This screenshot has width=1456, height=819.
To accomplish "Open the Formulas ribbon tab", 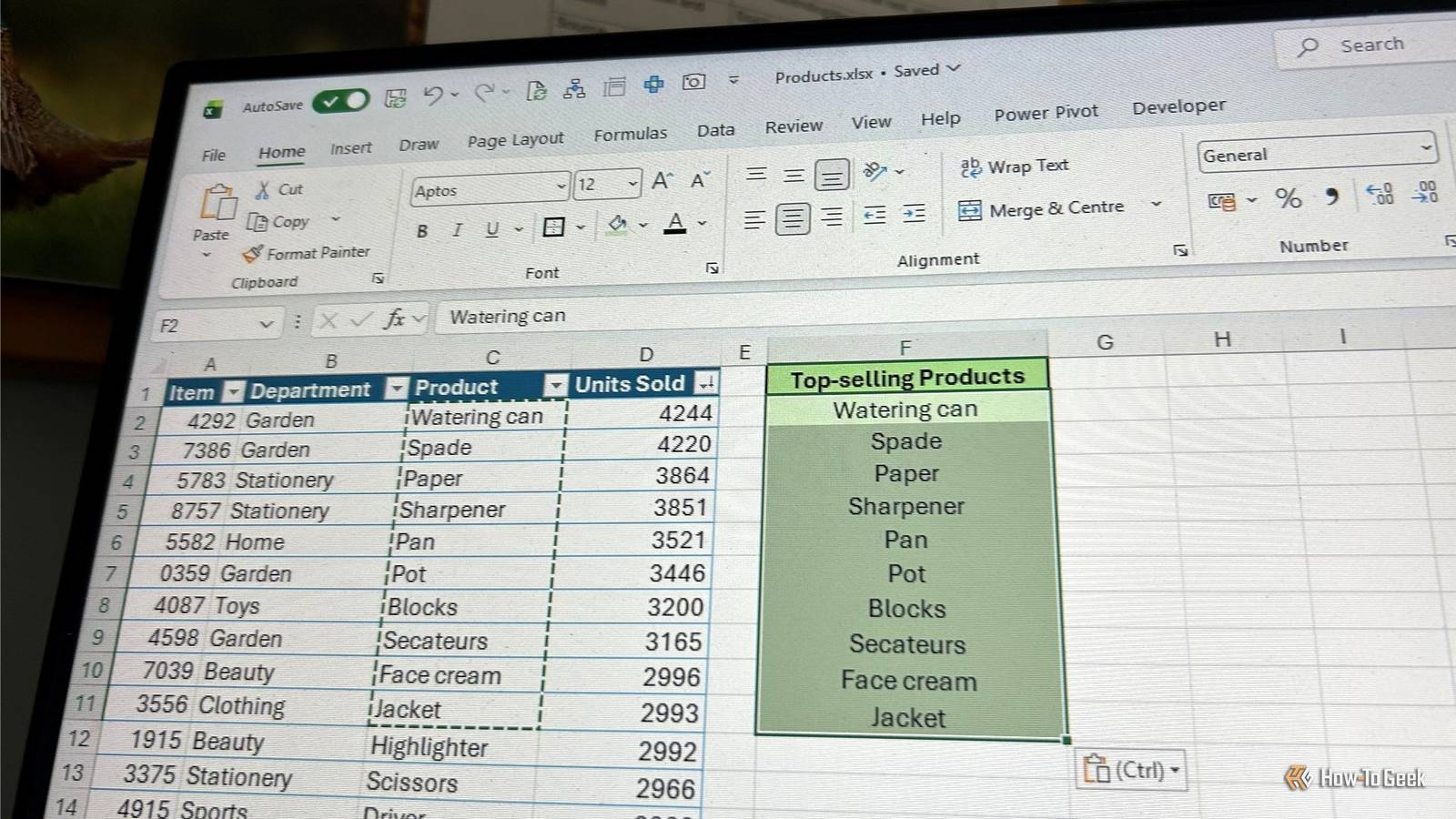I will pyautogui.click(x=630, y=135).
